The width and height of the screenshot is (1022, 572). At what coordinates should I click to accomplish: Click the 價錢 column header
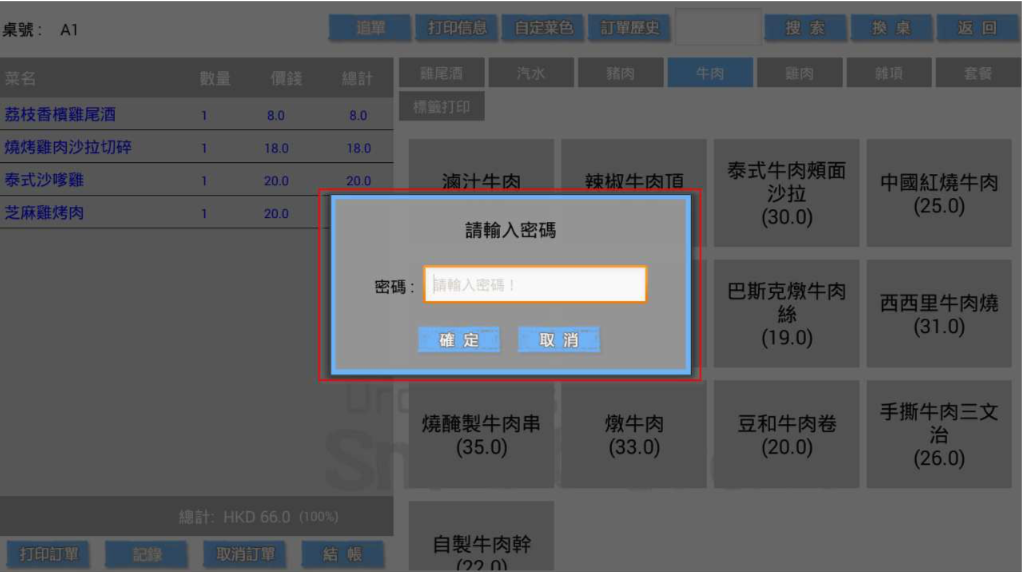[286, 79]
